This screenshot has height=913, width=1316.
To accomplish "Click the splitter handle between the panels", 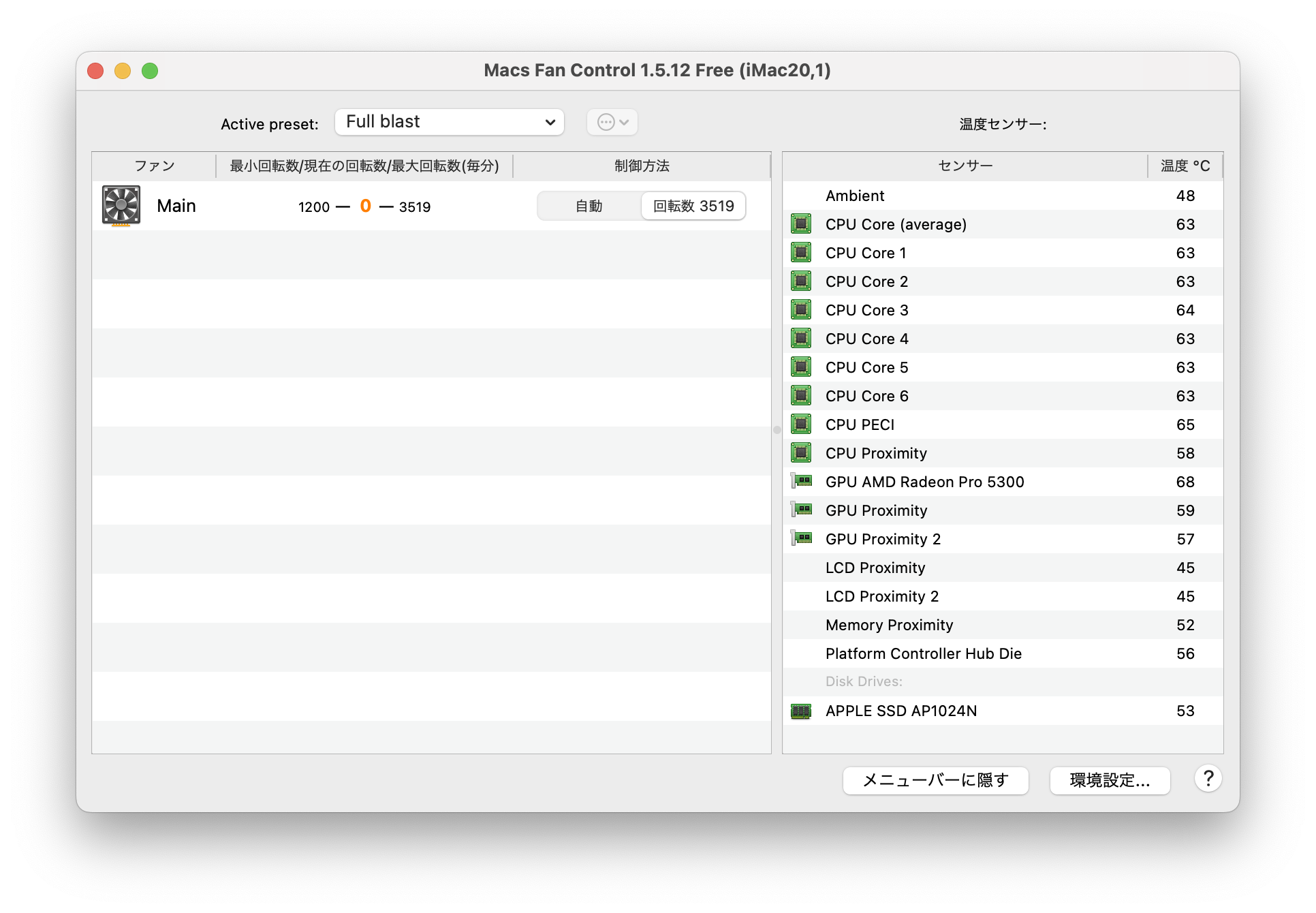I will (x=777, y=430).
